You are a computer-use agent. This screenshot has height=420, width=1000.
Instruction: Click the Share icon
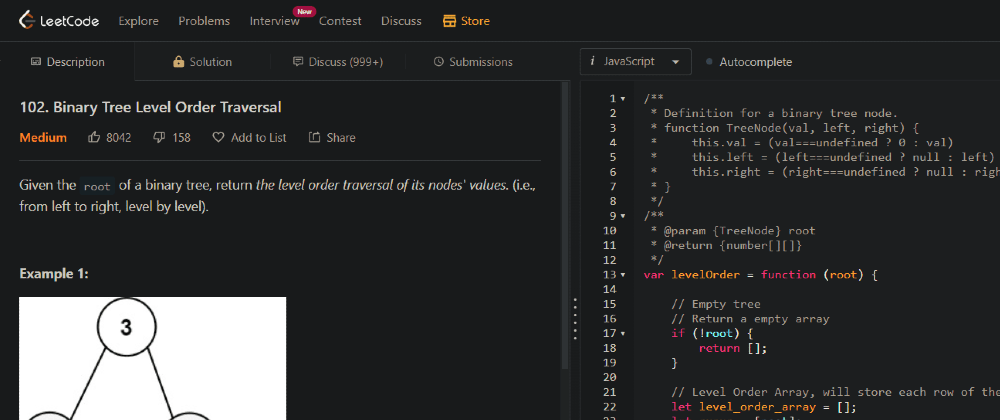coord(314,137)
